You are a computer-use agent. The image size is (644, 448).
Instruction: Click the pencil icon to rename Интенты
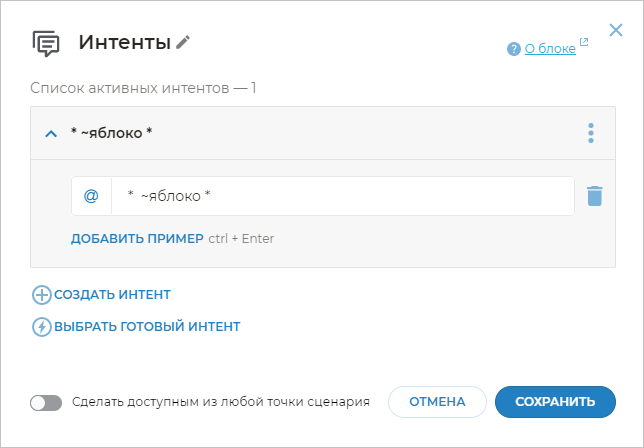183,42
